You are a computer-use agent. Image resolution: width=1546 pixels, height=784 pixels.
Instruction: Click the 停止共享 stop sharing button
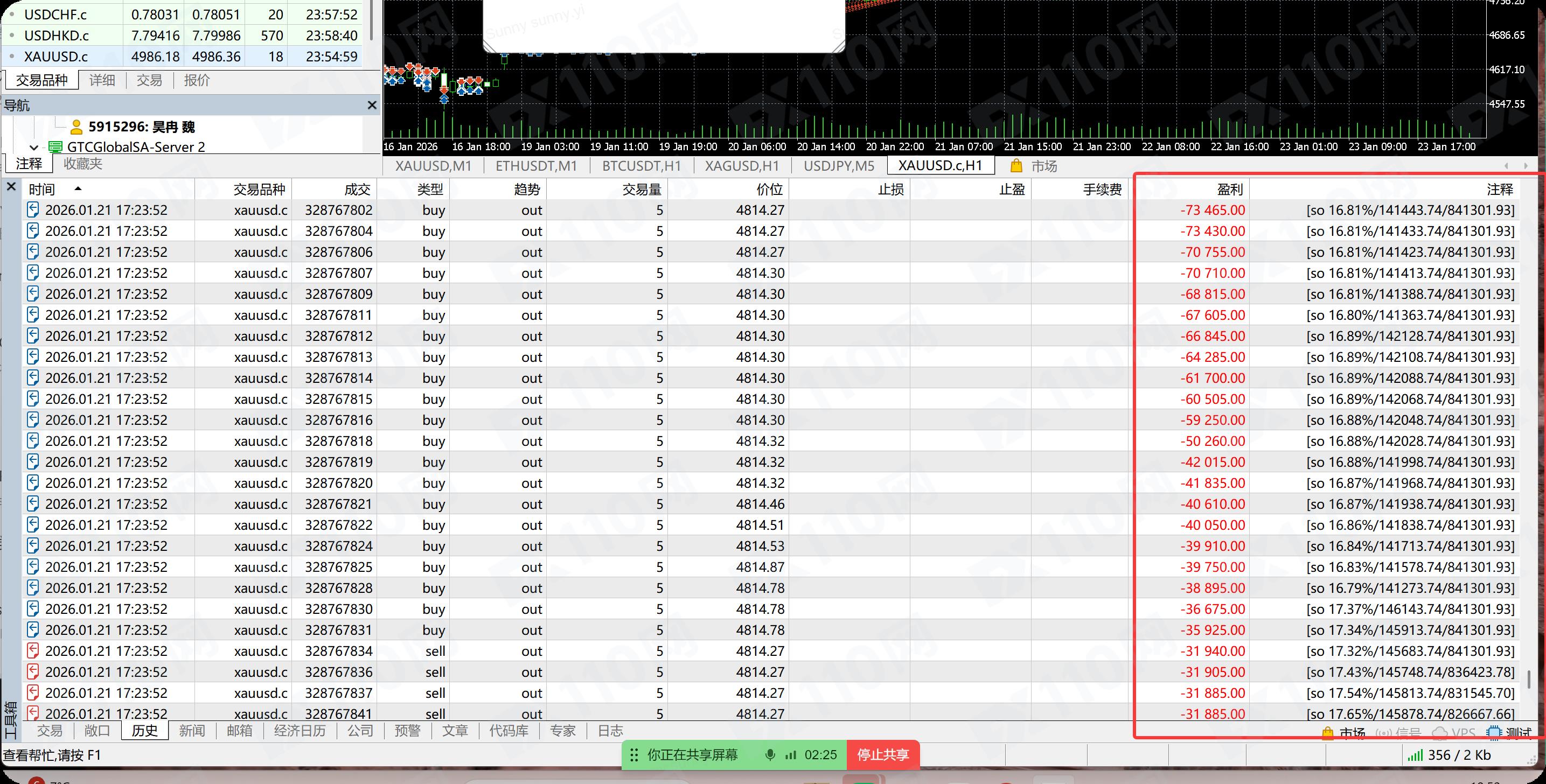pos(882,754)
